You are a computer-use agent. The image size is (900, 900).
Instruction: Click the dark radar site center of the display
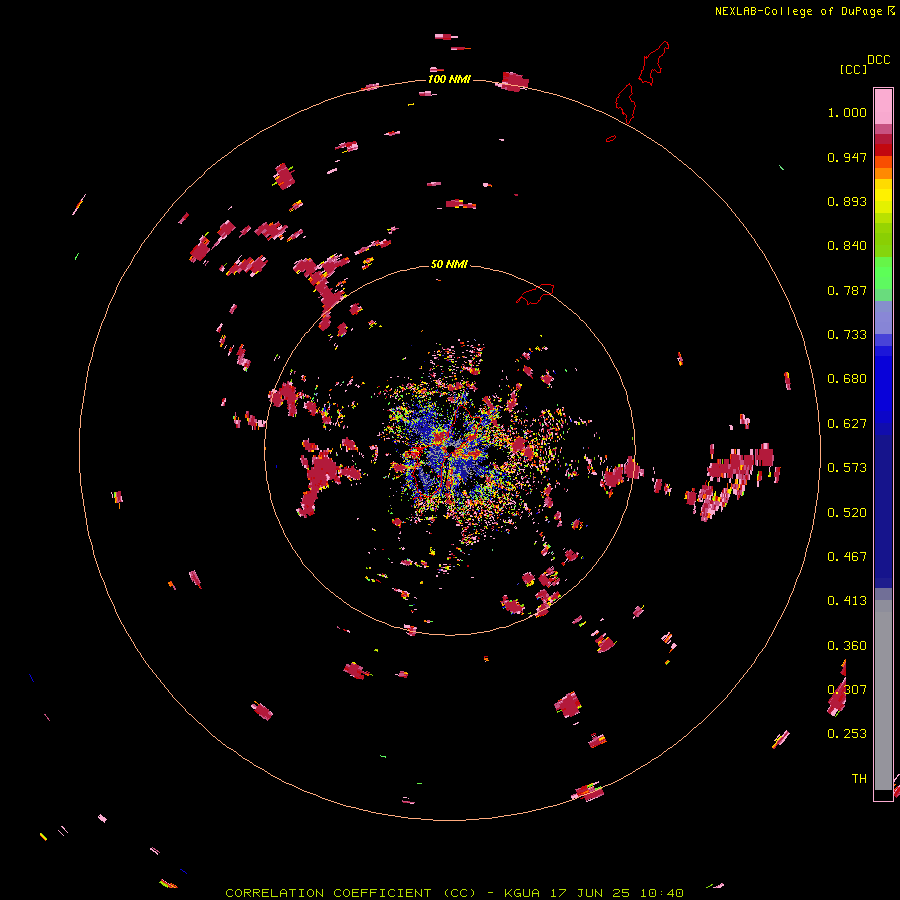tap(452, 447)
